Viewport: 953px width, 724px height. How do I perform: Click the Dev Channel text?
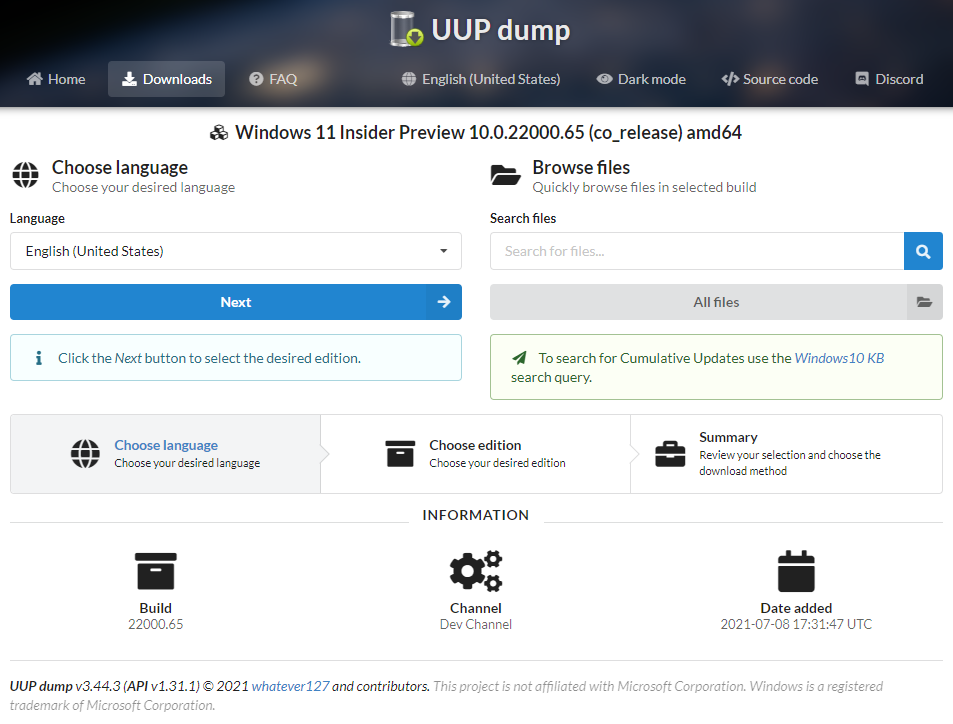[476, 624]
